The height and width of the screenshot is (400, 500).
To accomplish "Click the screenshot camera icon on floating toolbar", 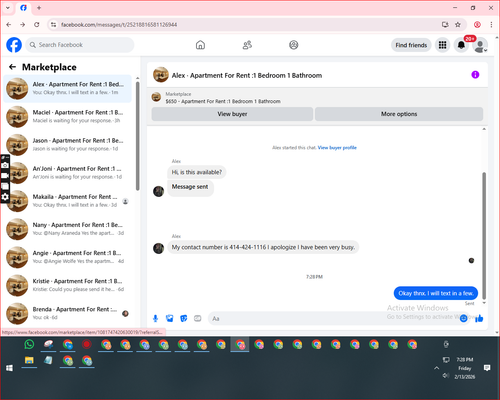I will [5, 165].
